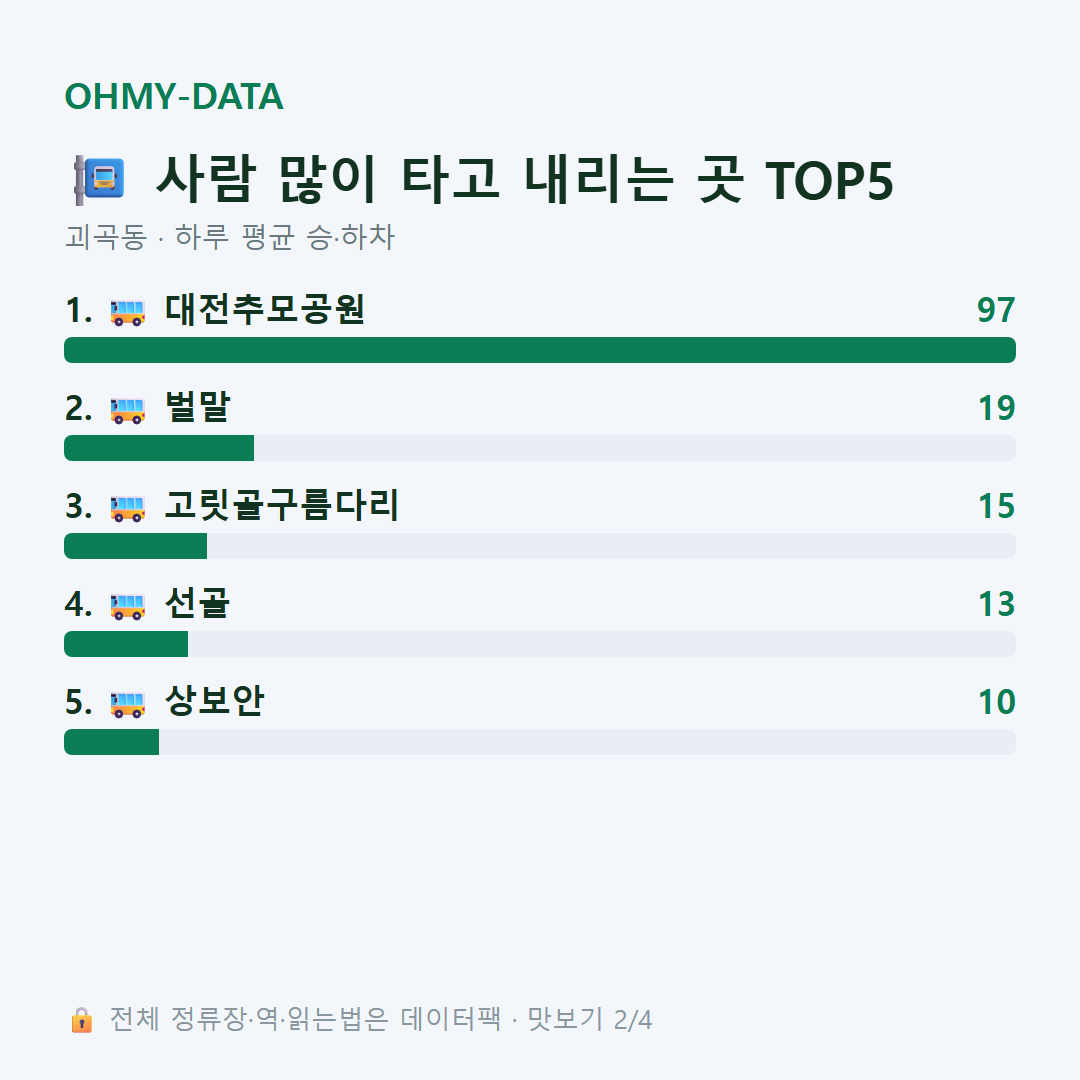
Task: Click the progress bar under 선골
Action: pyautogui.click(x=540, y=644)
